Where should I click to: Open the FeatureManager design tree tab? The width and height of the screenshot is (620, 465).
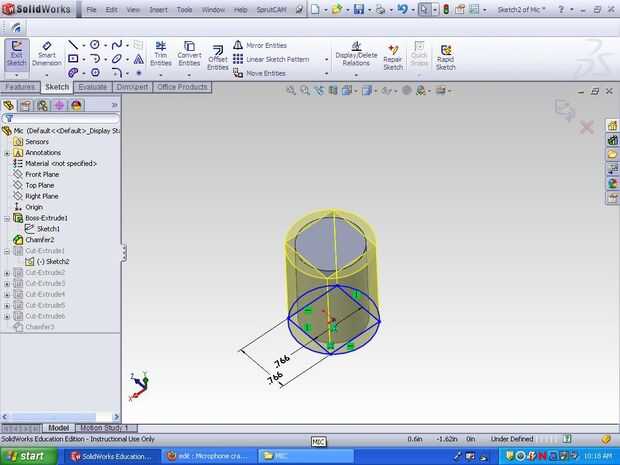pos(9,105)
